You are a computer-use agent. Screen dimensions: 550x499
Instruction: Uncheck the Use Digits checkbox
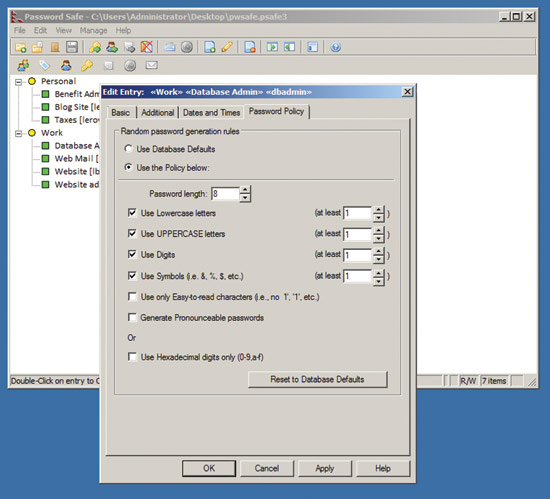[132, 254]
